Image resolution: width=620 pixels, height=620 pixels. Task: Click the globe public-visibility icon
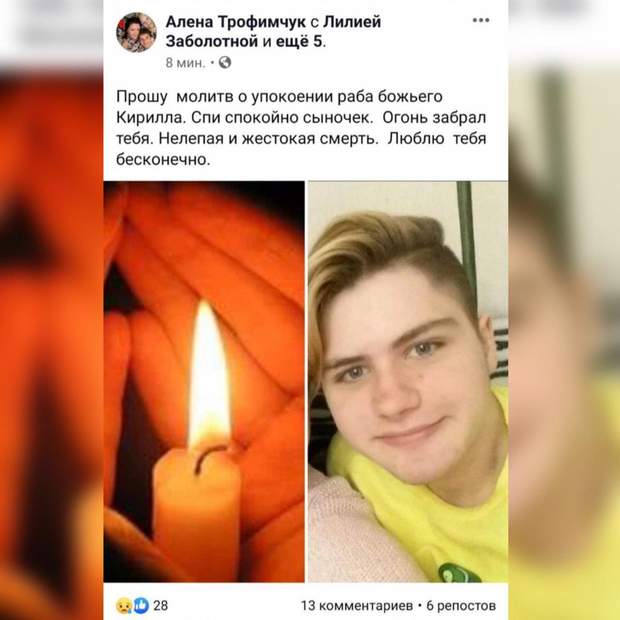pos(225,62)
